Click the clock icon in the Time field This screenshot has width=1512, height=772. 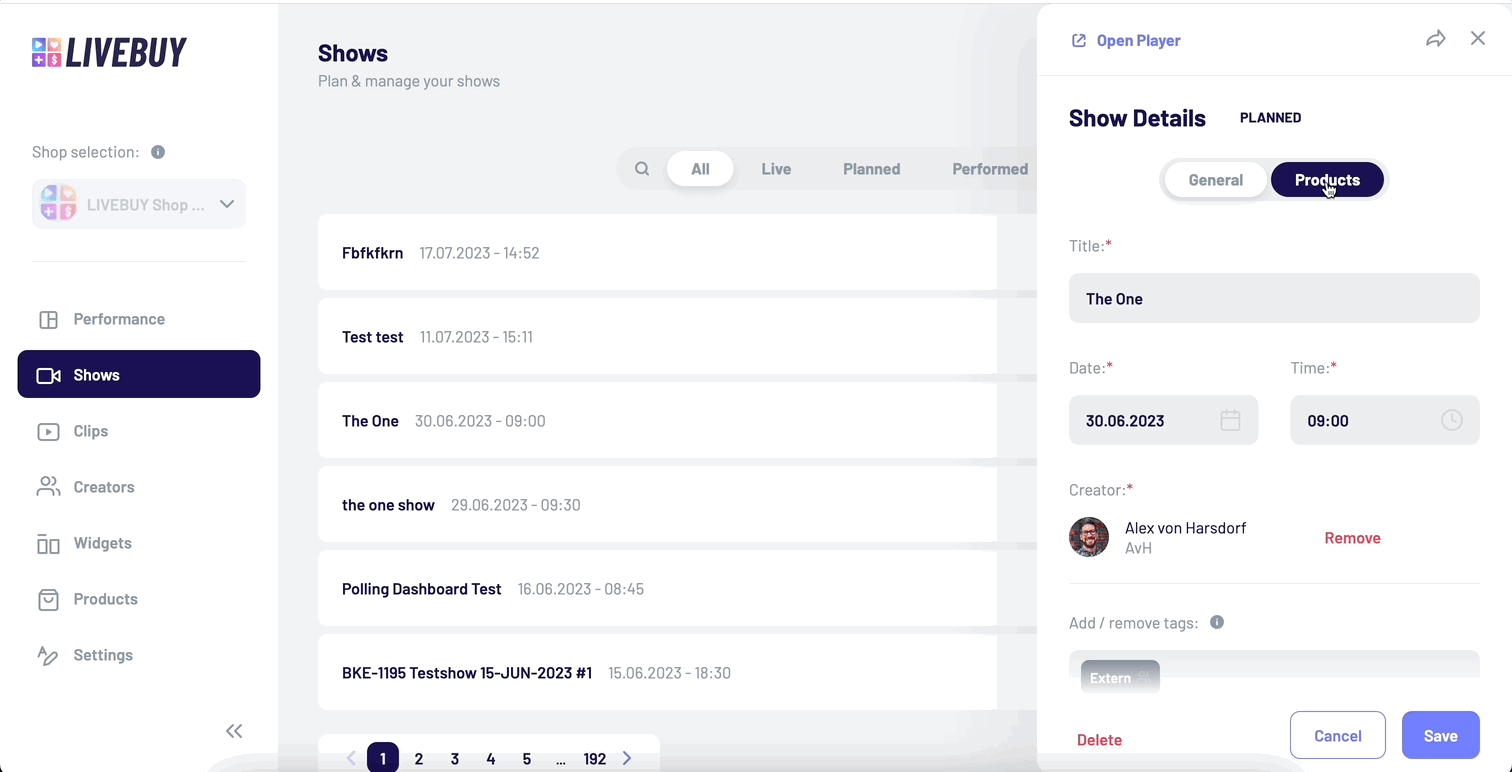[1452, 420]
